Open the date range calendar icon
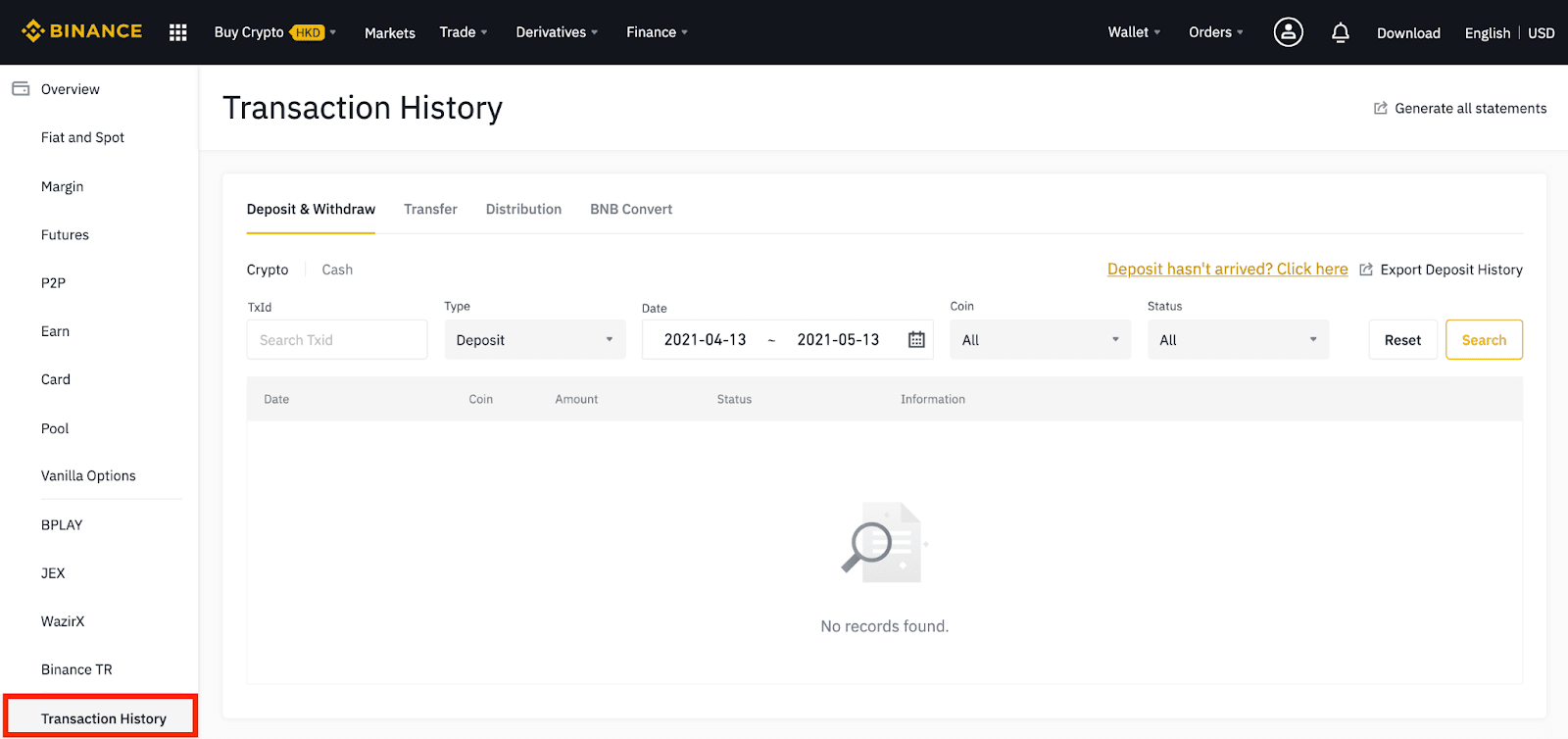This screenshot has width=1568, height=739. click(916, 340)
